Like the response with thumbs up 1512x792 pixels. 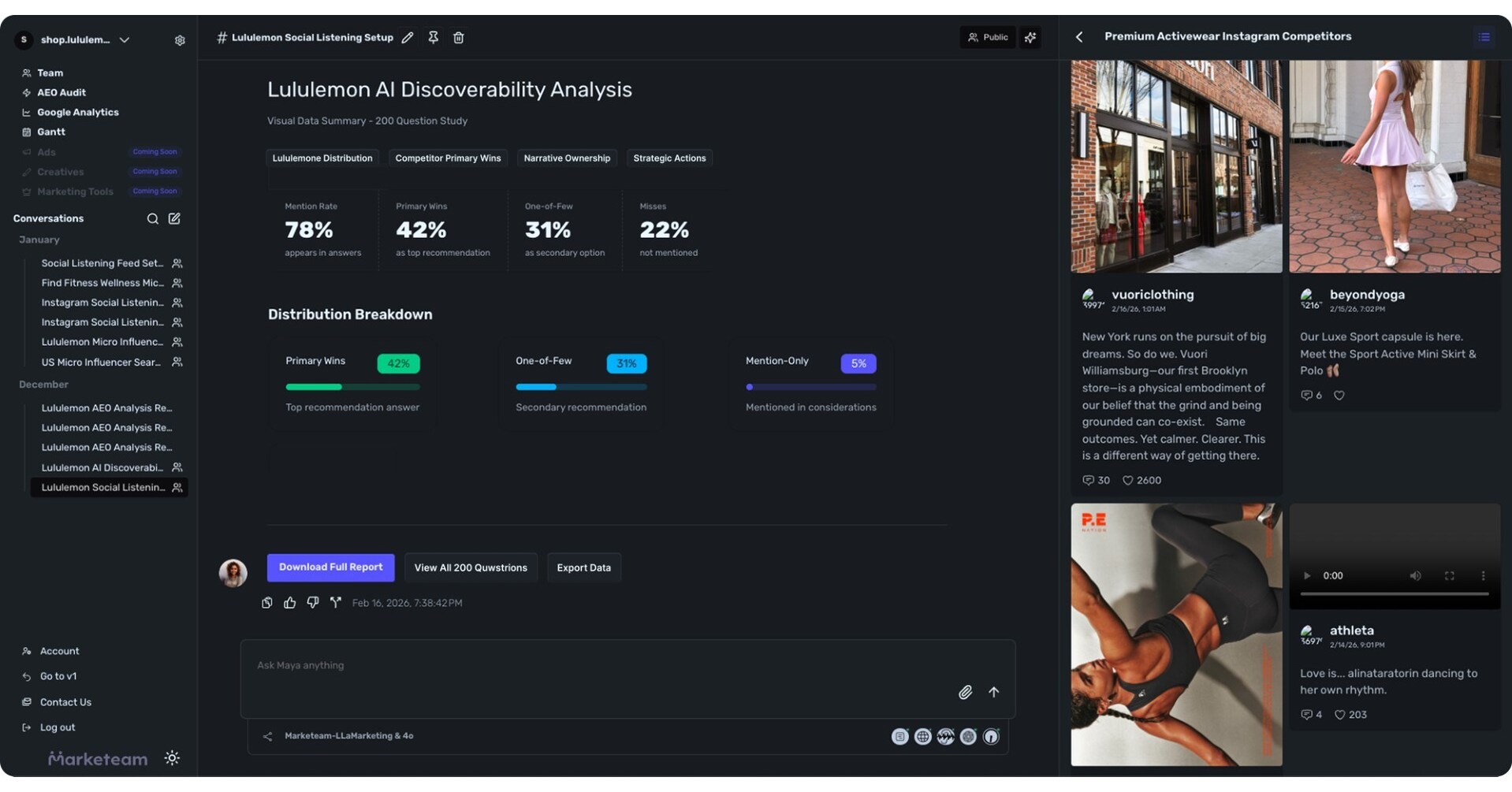[x=289, y=602]
